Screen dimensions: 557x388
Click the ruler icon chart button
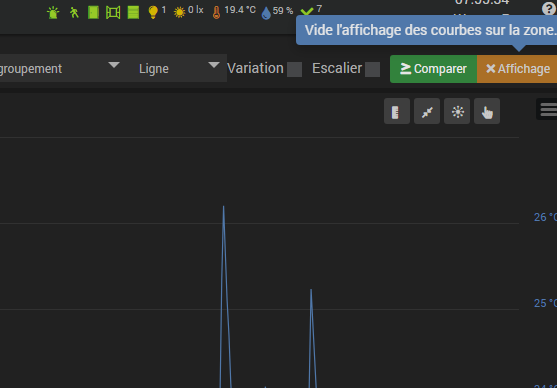[397, 111]
